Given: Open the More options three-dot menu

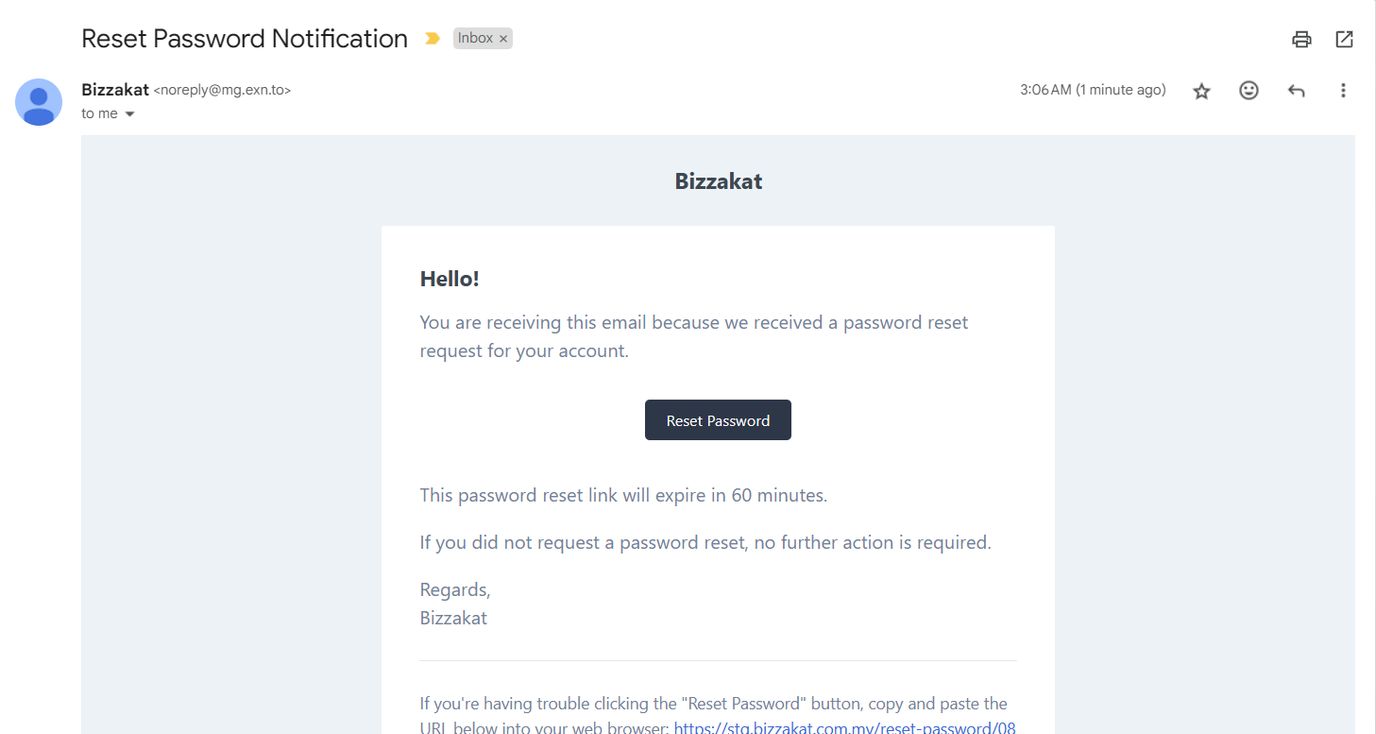Looking at the screenshot, I should point(1343,90).
